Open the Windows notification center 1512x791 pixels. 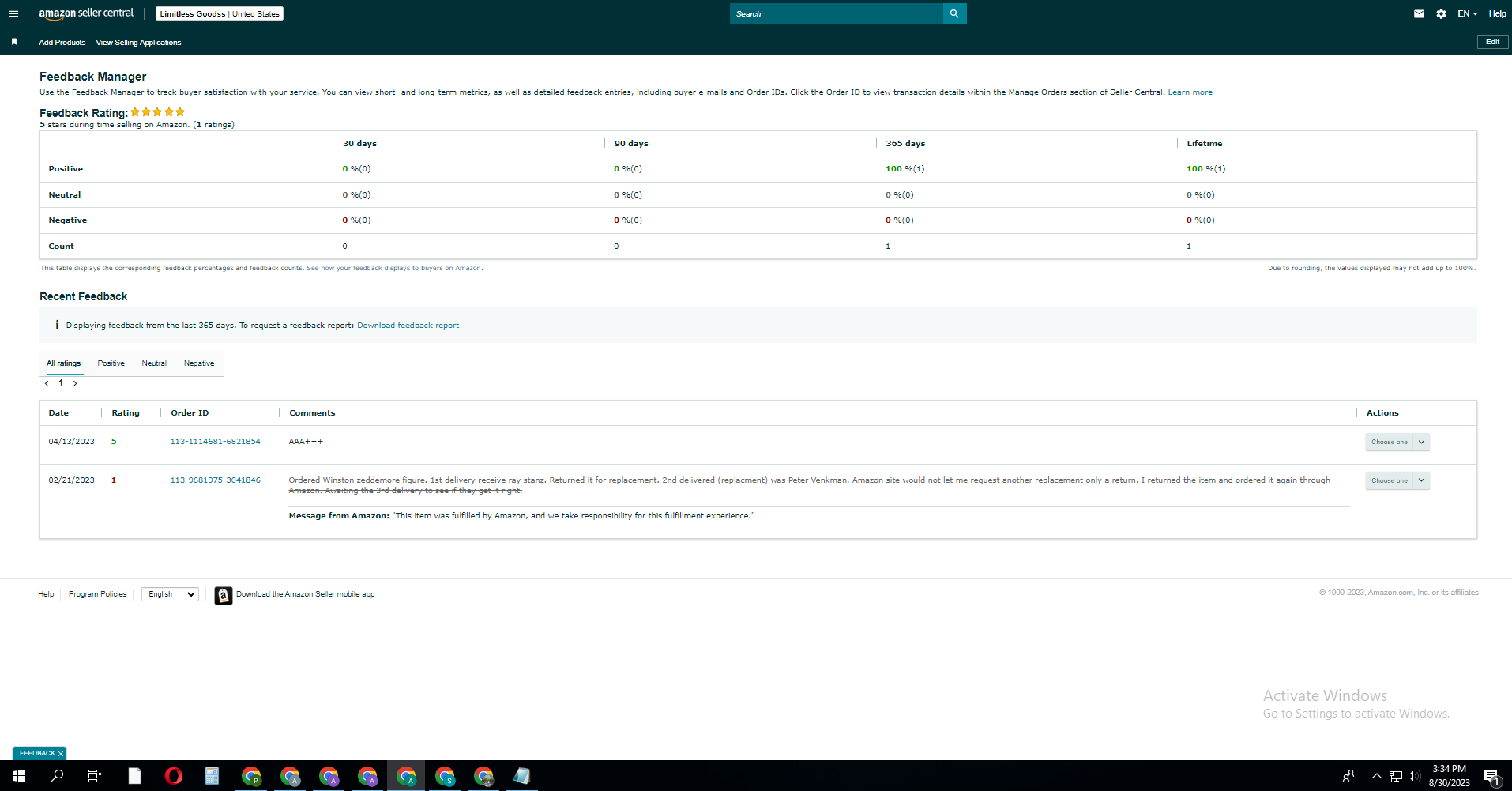click(x=1491, y=776)
